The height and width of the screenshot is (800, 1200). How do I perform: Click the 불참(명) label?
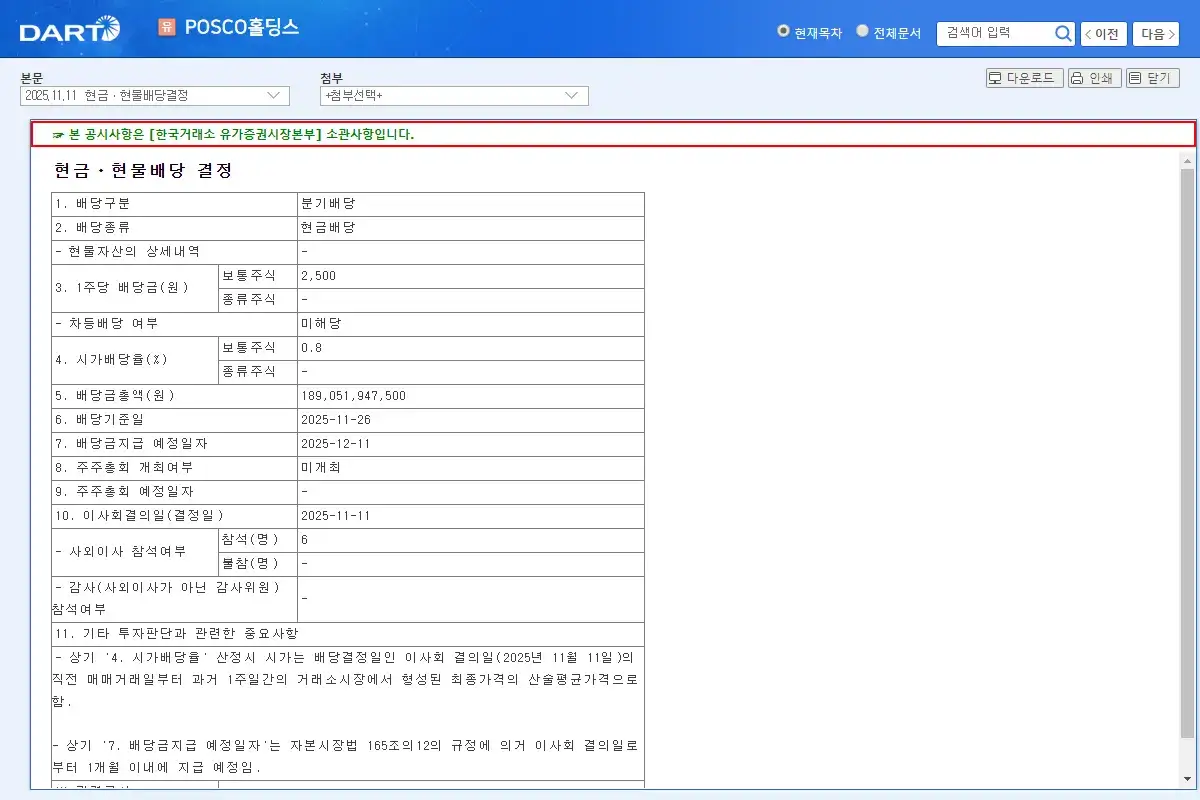coord(249,564)
